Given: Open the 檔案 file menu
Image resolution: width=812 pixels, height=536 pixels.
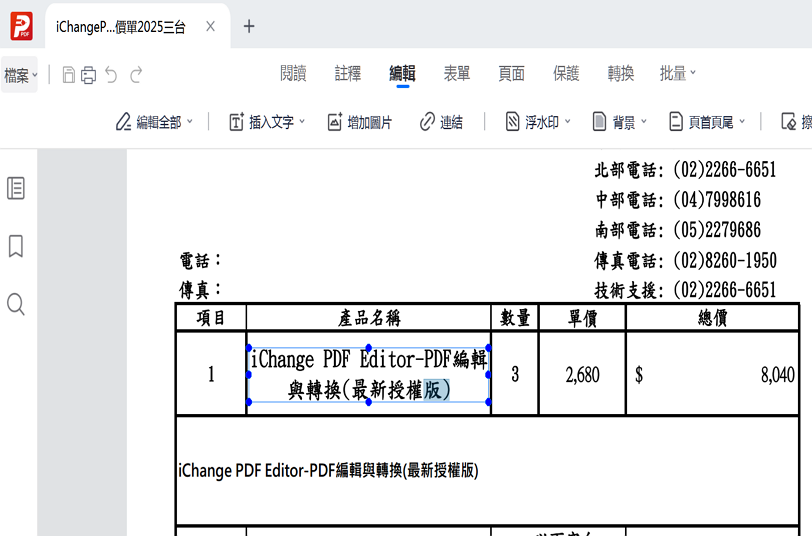Looking at the screenshot, I should pos(20,75).
